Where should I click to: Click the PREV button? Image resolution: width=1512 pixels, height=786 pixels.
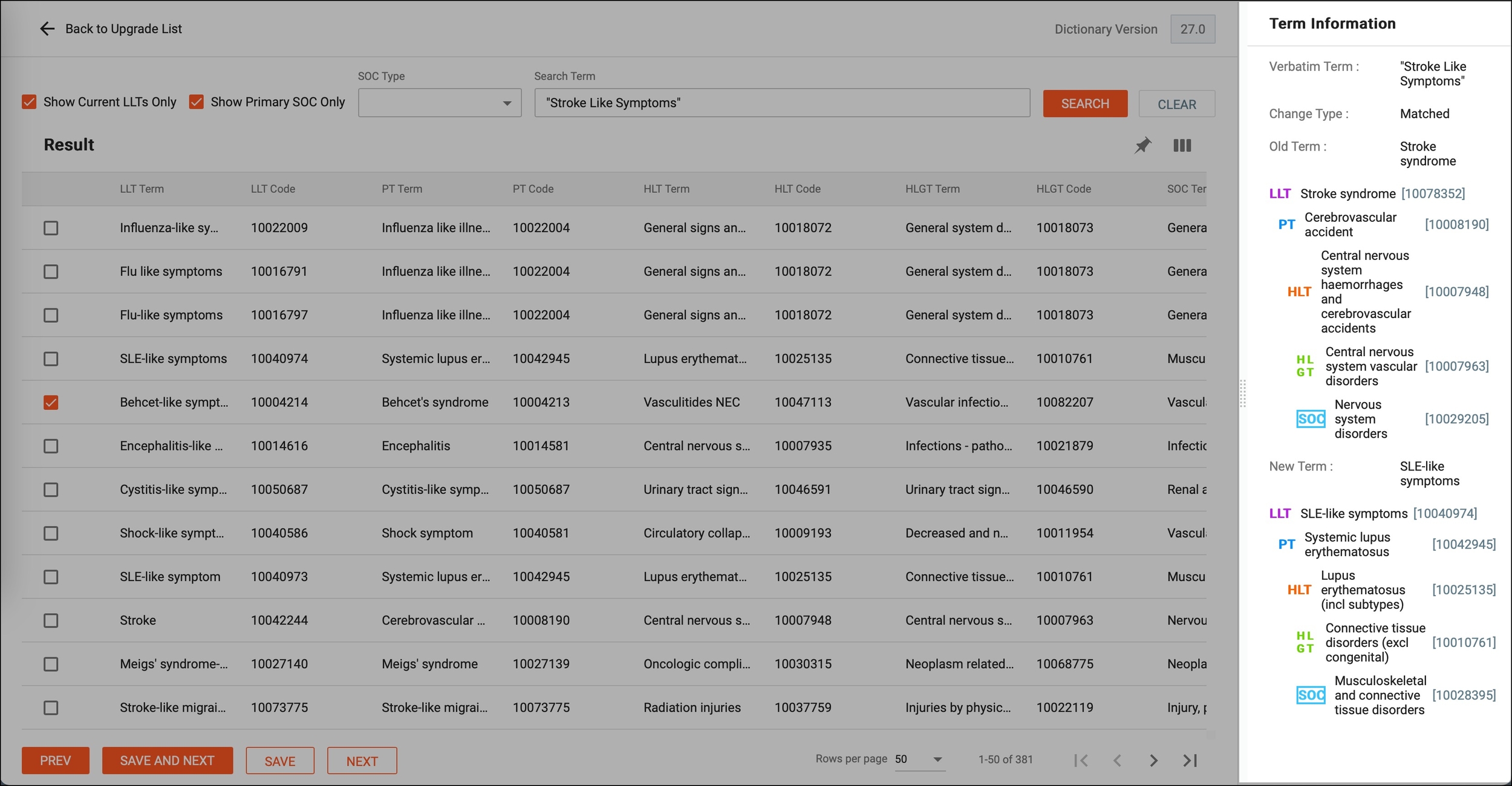[x=56, y=761]
